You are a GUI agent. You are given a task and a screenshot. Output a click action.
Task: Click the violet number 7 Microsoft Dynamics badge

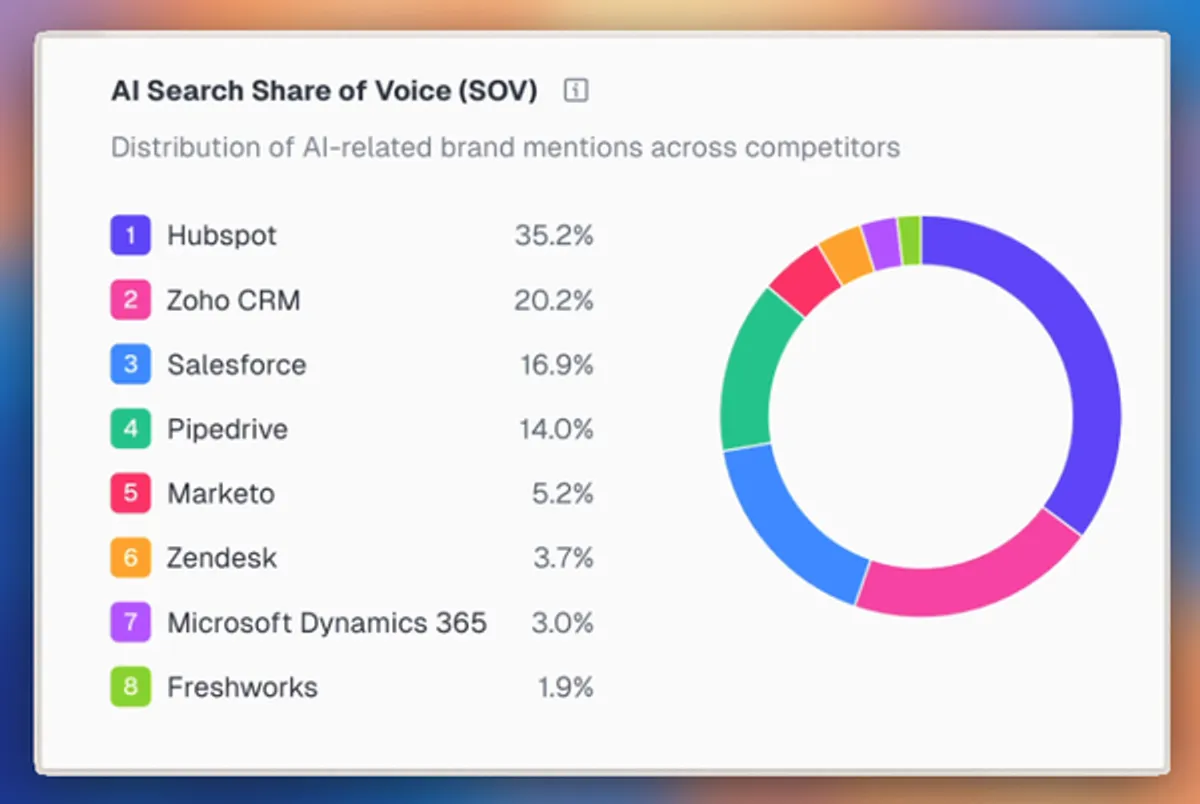point(130,623)
